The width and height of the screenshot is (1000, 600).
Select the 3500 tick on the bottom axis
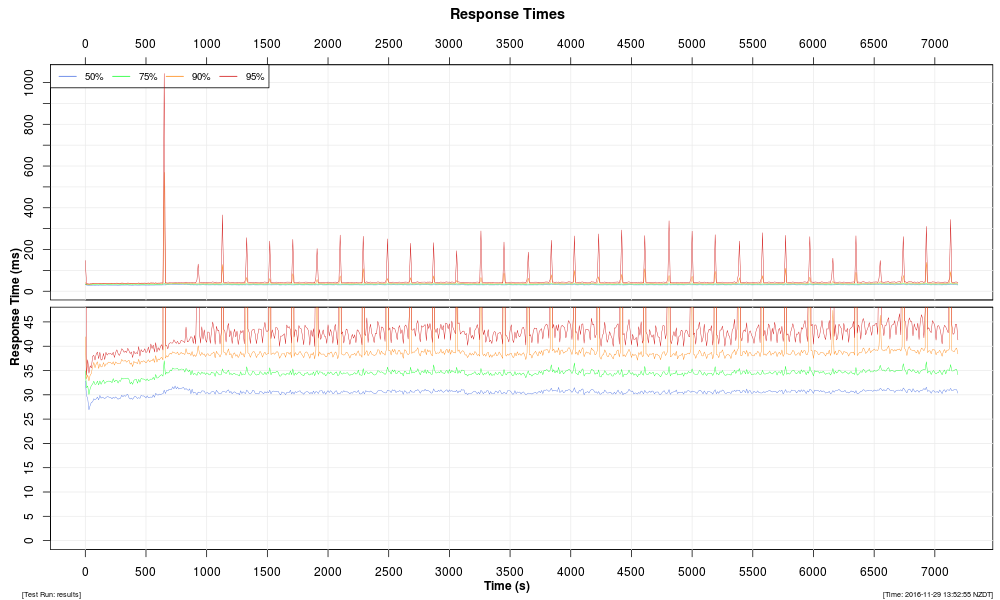click(x=510, y=571)
